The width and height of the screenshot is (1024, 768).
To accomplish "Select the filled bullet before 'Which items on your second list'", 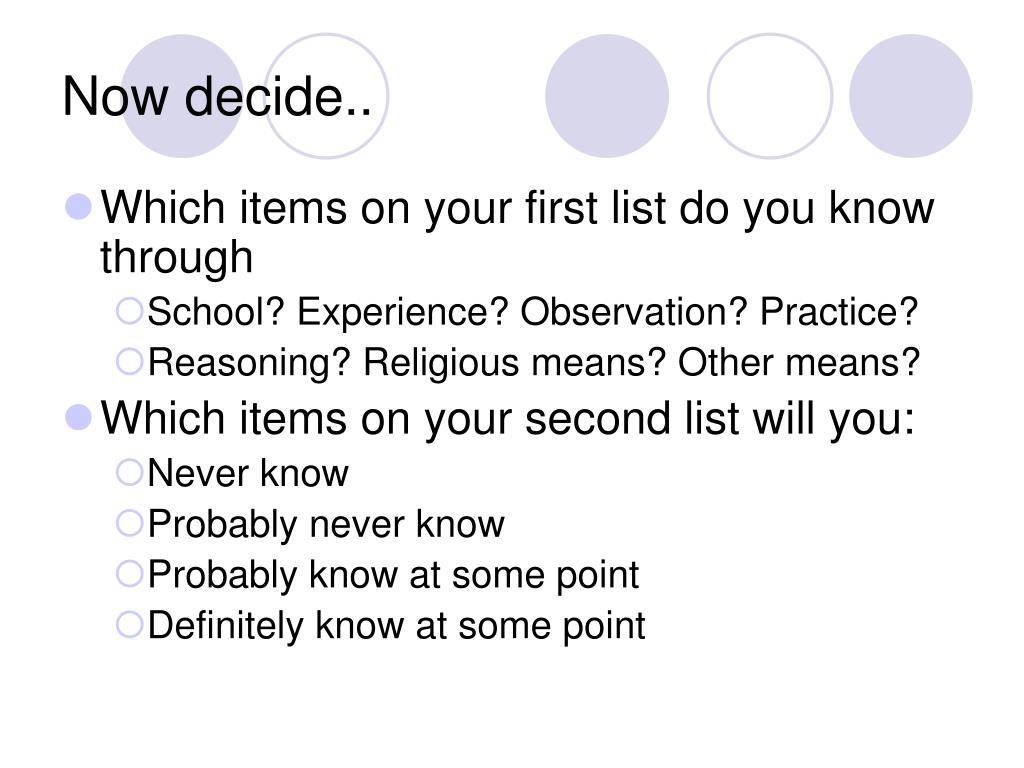I will pos(78,418).
